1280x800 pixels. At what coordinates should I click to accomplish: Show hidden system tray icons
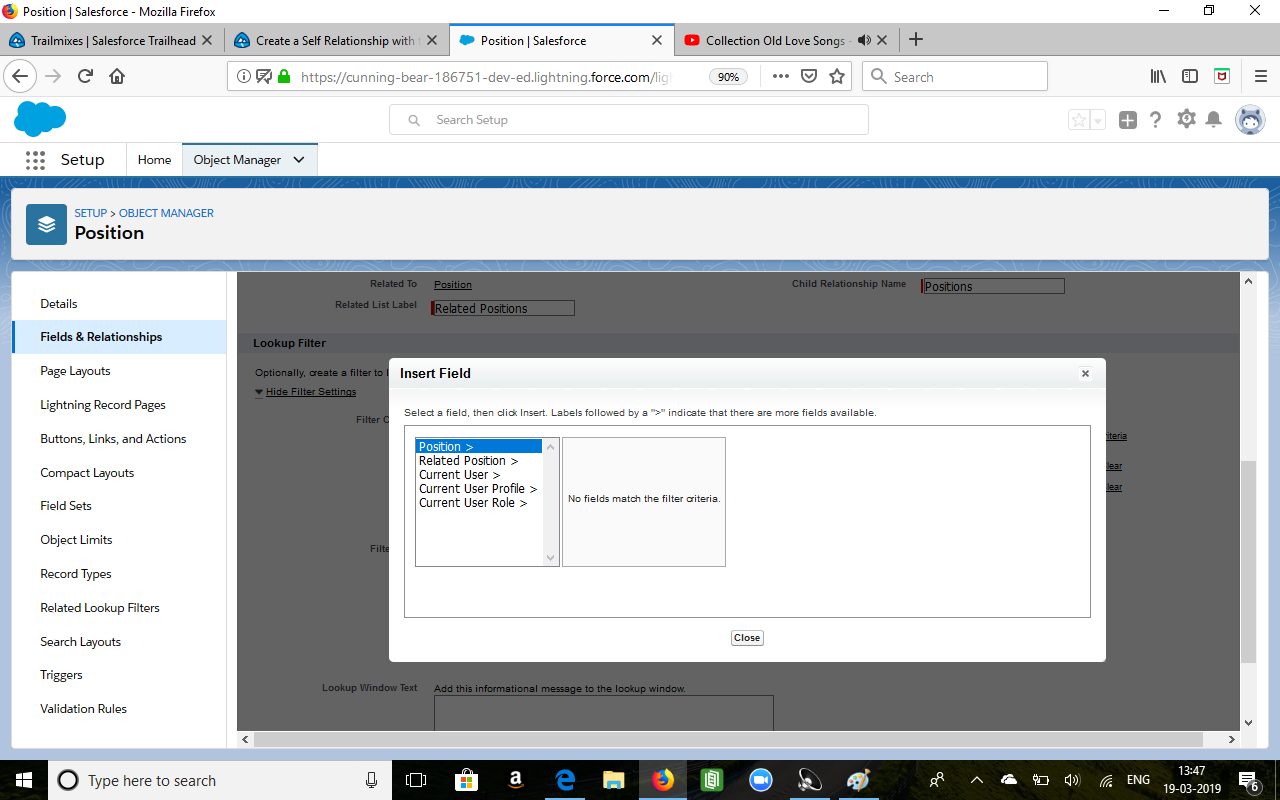click(976, 780)
